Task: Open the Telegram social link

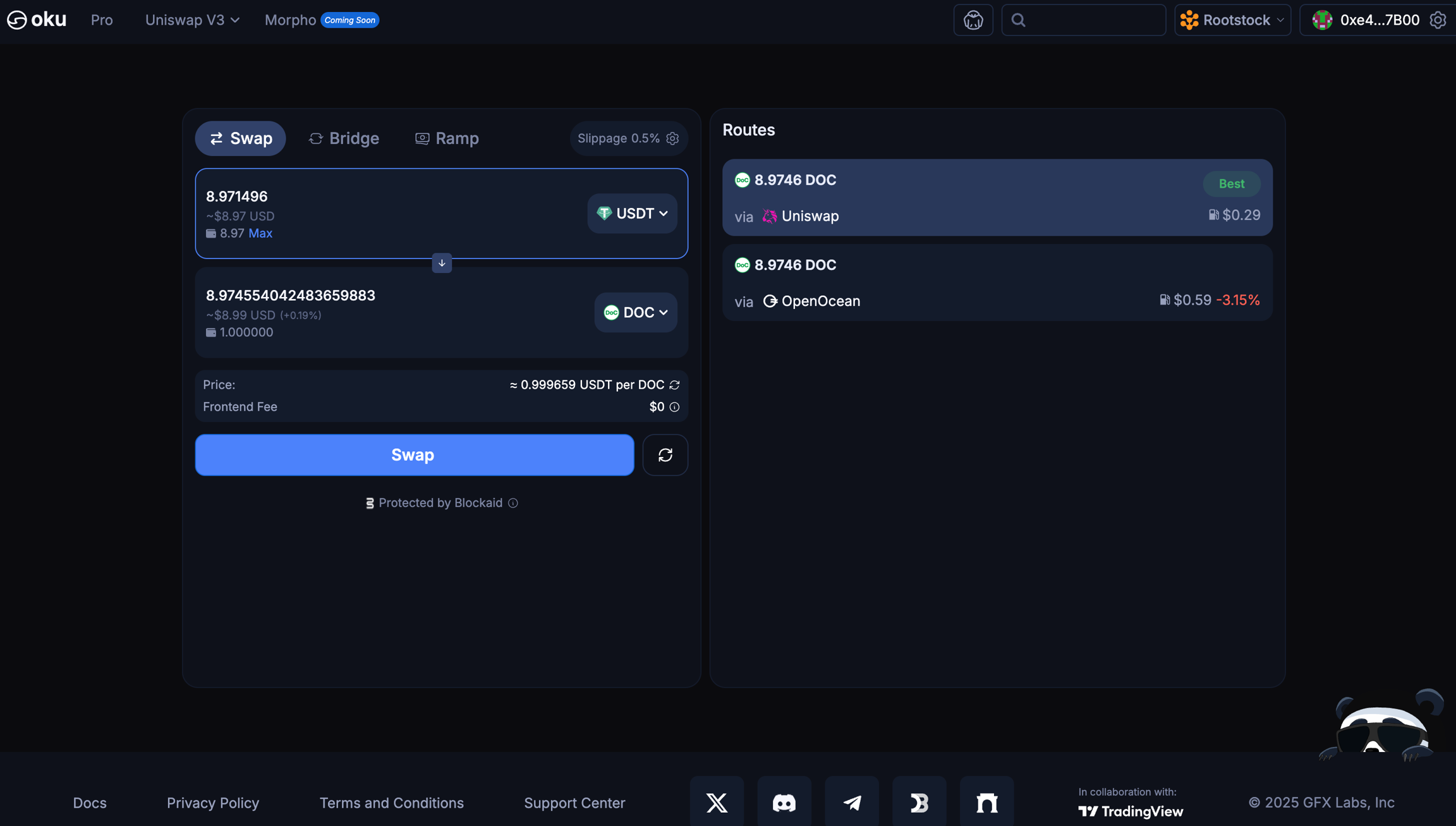Action: (852, 802)
